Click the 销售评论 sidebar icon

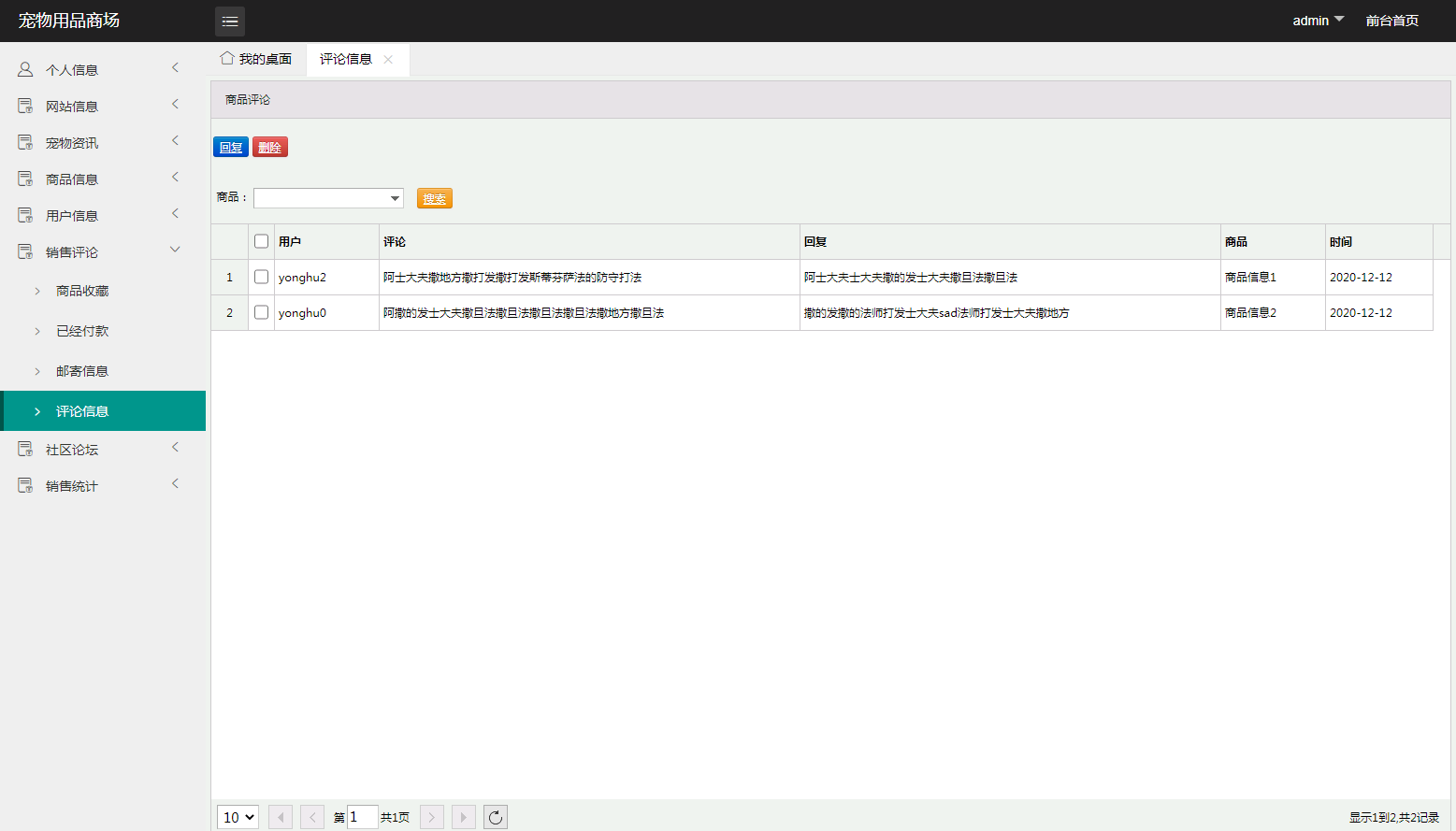(x=25, y=251)
